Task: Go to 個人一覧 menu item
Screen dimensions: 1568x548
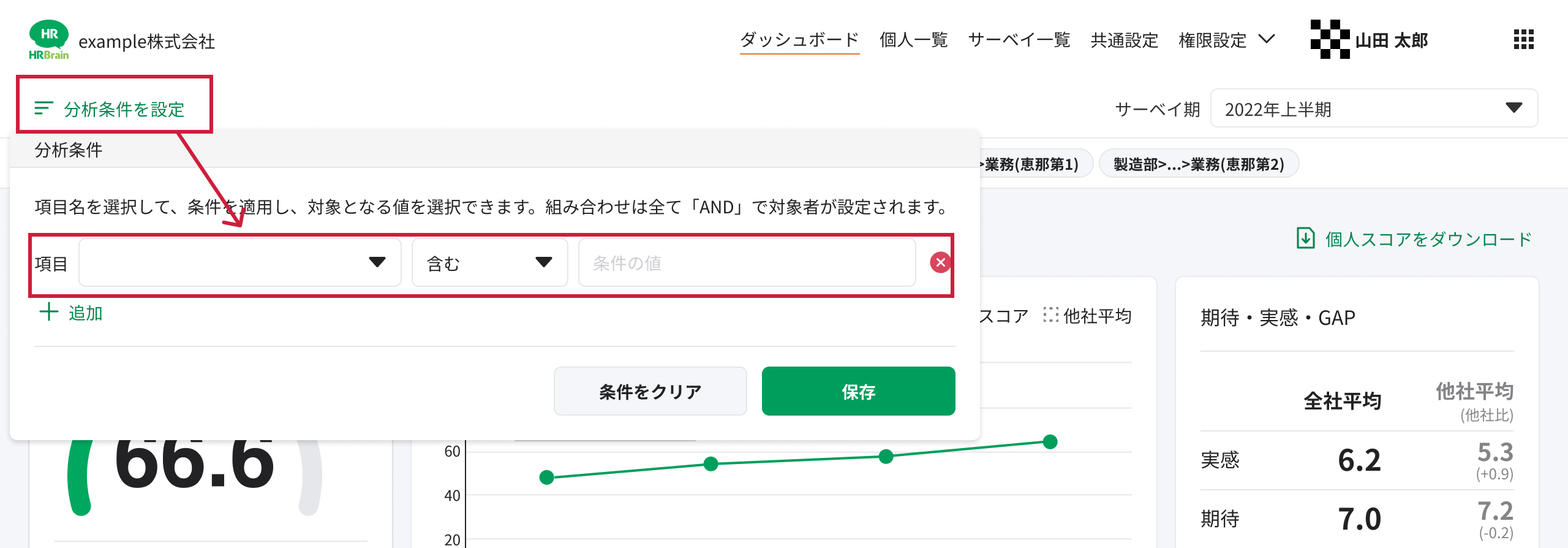Action: pos(913,40)
